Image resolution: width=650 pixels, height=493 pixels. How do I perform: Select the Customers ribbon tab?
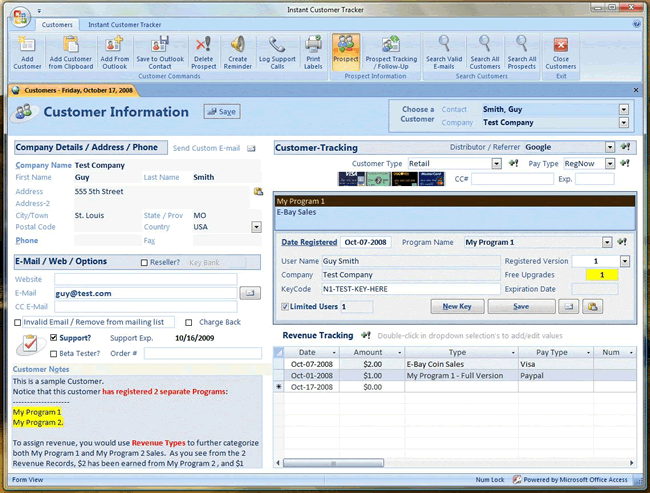pos(57,23)
